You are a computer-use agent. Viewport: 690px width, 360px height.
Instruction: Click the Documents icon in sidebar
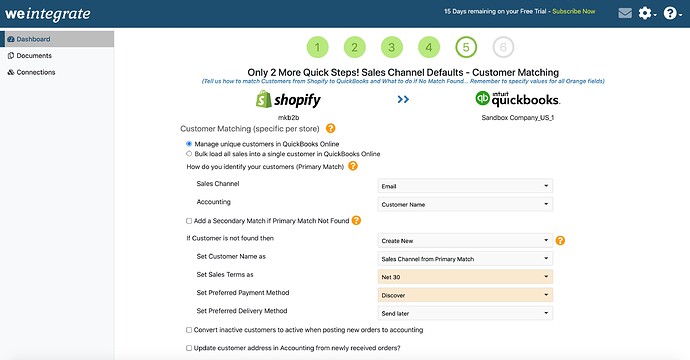tap(11, 55)
